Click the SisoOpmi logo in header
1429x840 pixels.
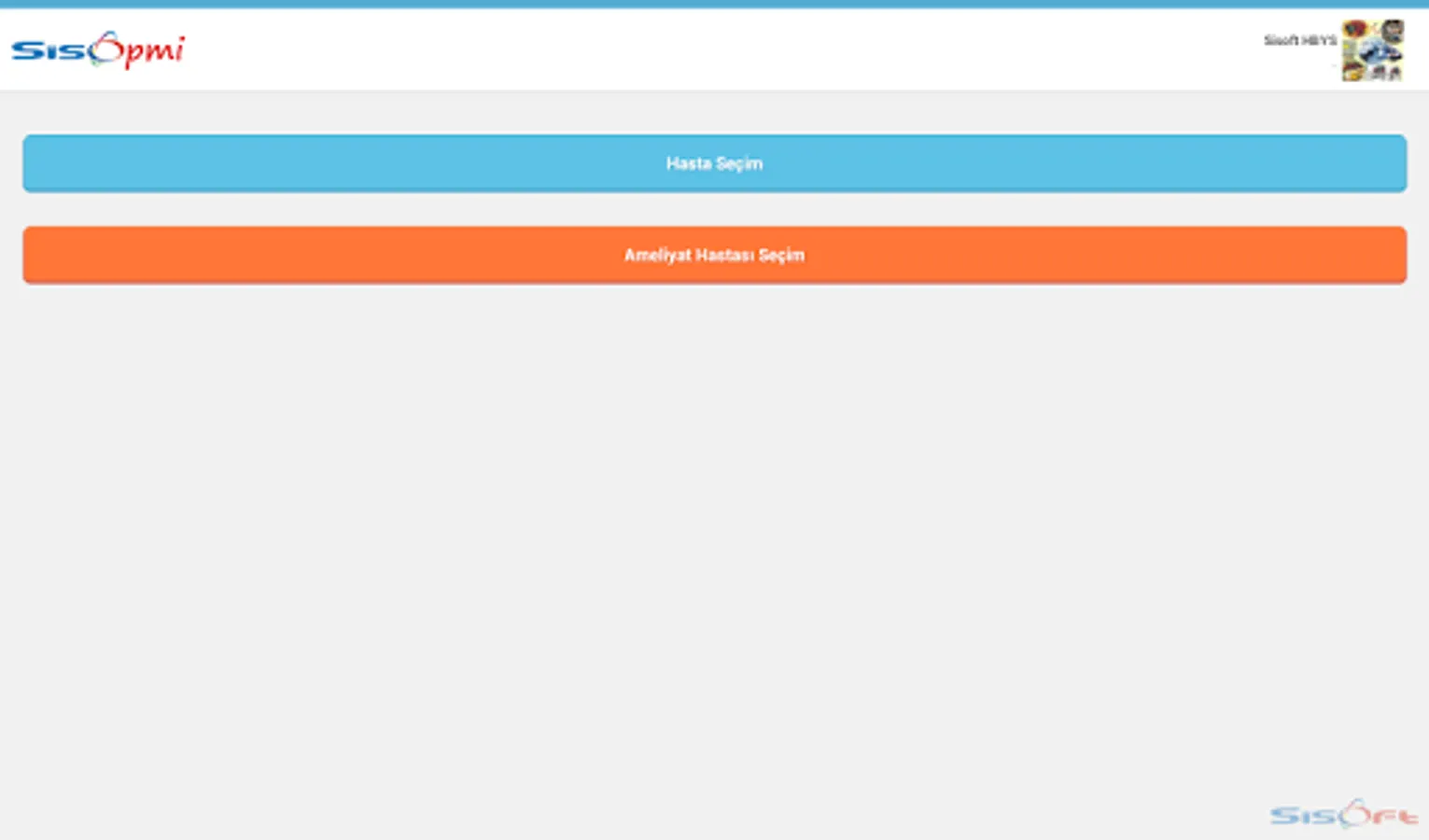point(98,50)
